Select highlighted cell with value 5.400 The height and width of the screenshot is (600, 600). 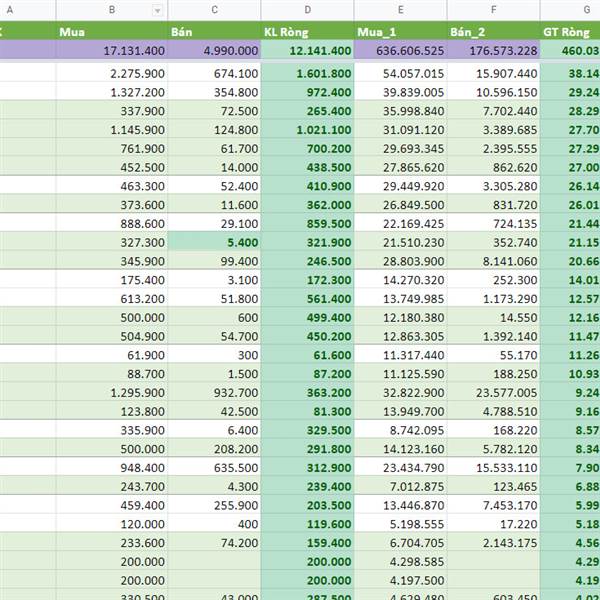214,242
